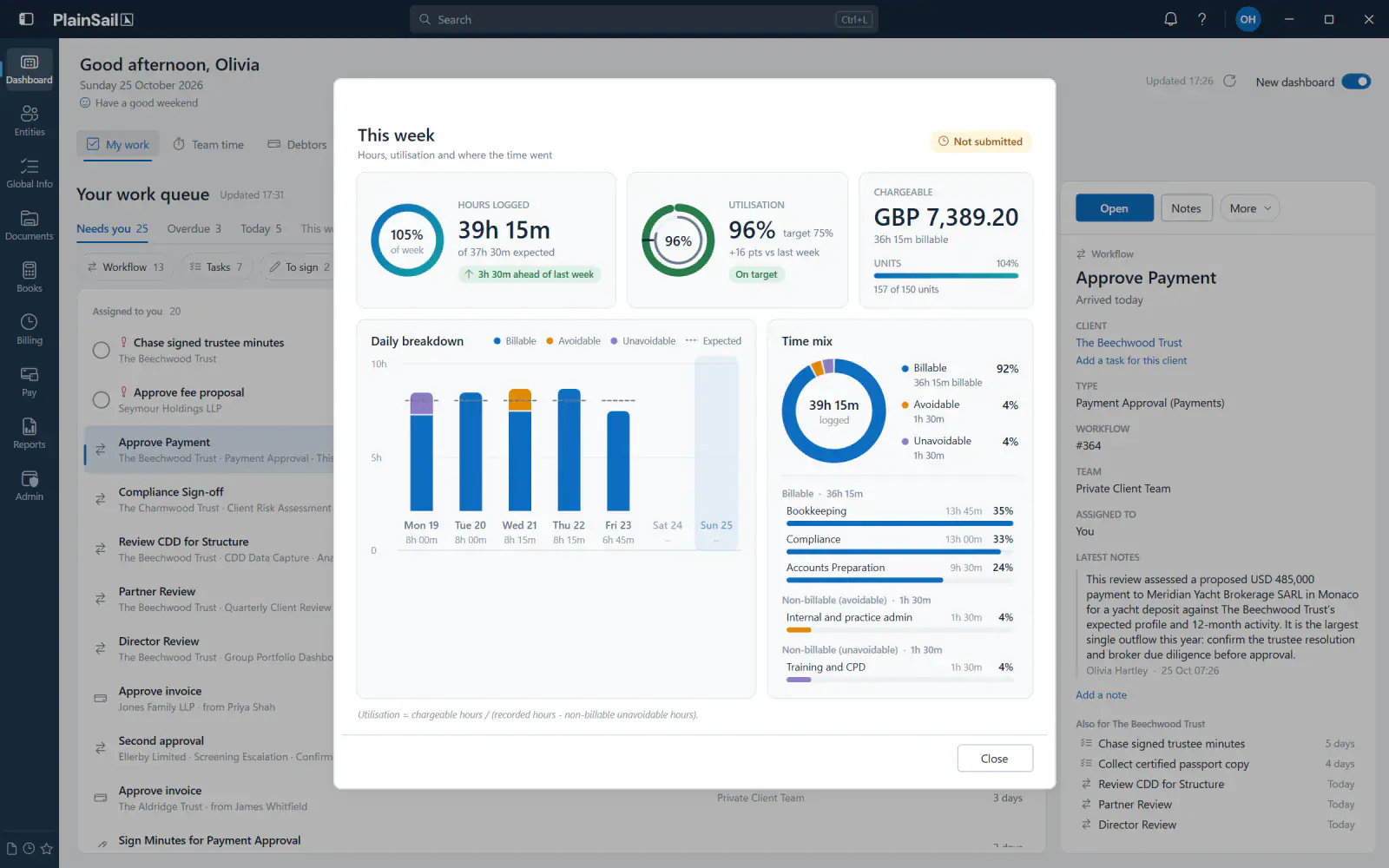Open the notifications bell
This screenshot has height=868, width=1389.
point(1170,19)
